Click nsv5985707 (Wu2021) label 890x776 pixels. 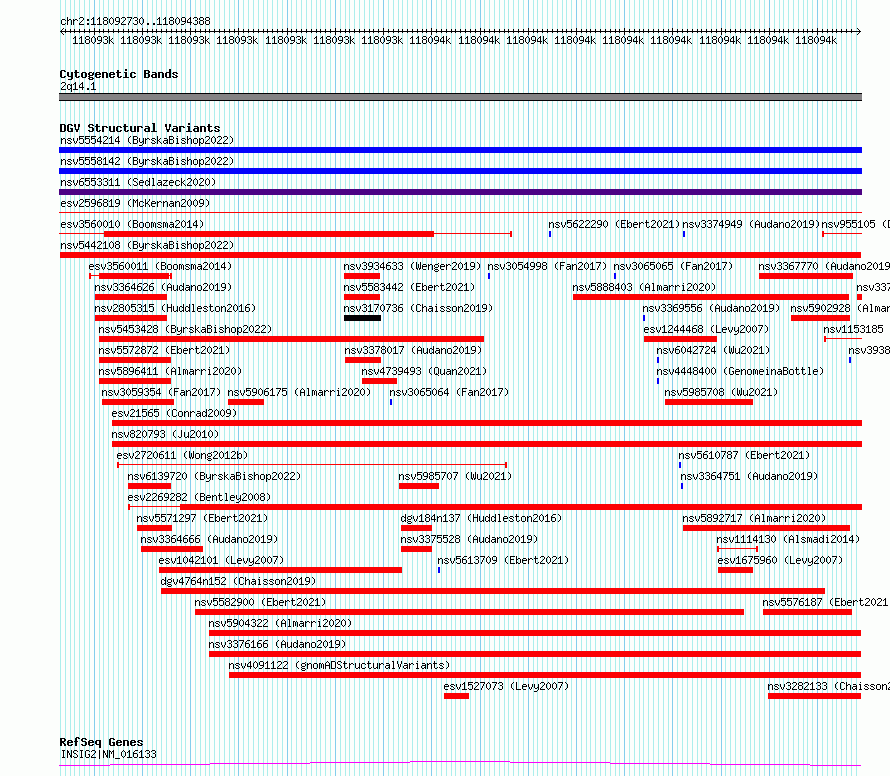[x=455, y=476]
